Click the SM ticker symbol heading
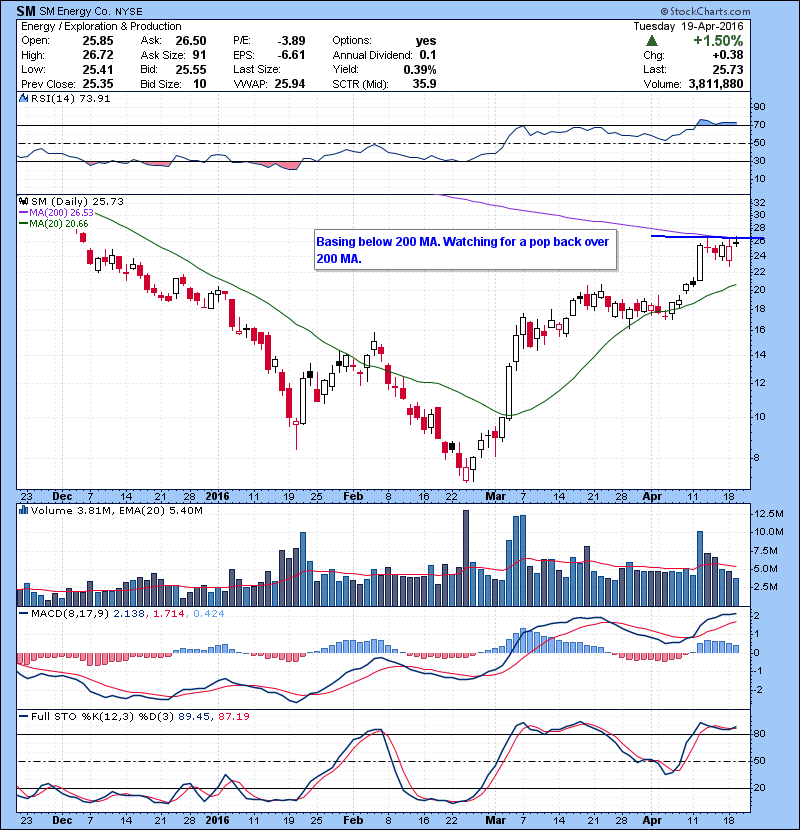Image resolution: width=800 pixels, height=830 pixels. click(26, 11)
